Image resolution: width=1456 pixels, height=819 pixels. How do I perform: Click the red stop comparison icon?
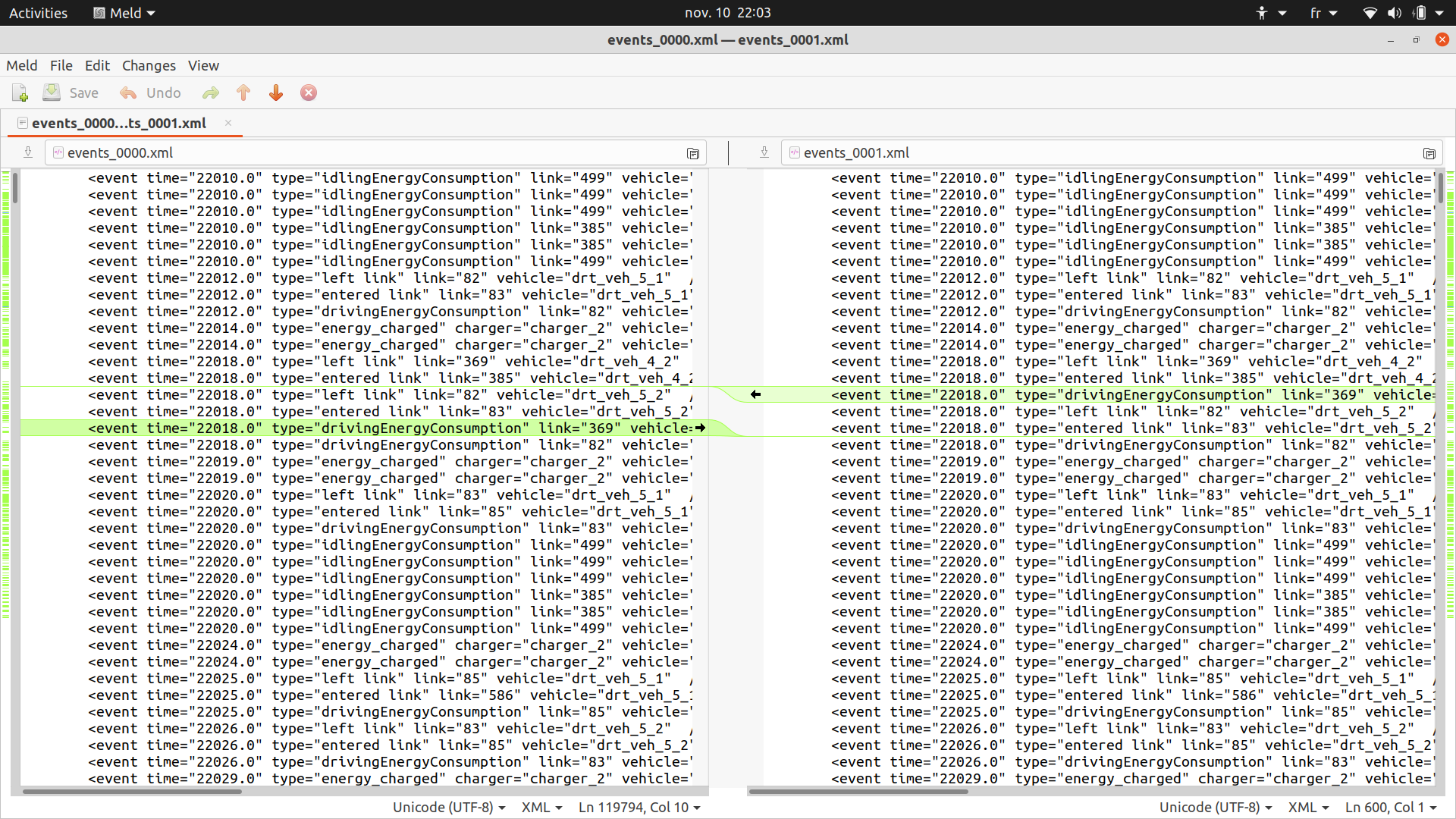308,92
